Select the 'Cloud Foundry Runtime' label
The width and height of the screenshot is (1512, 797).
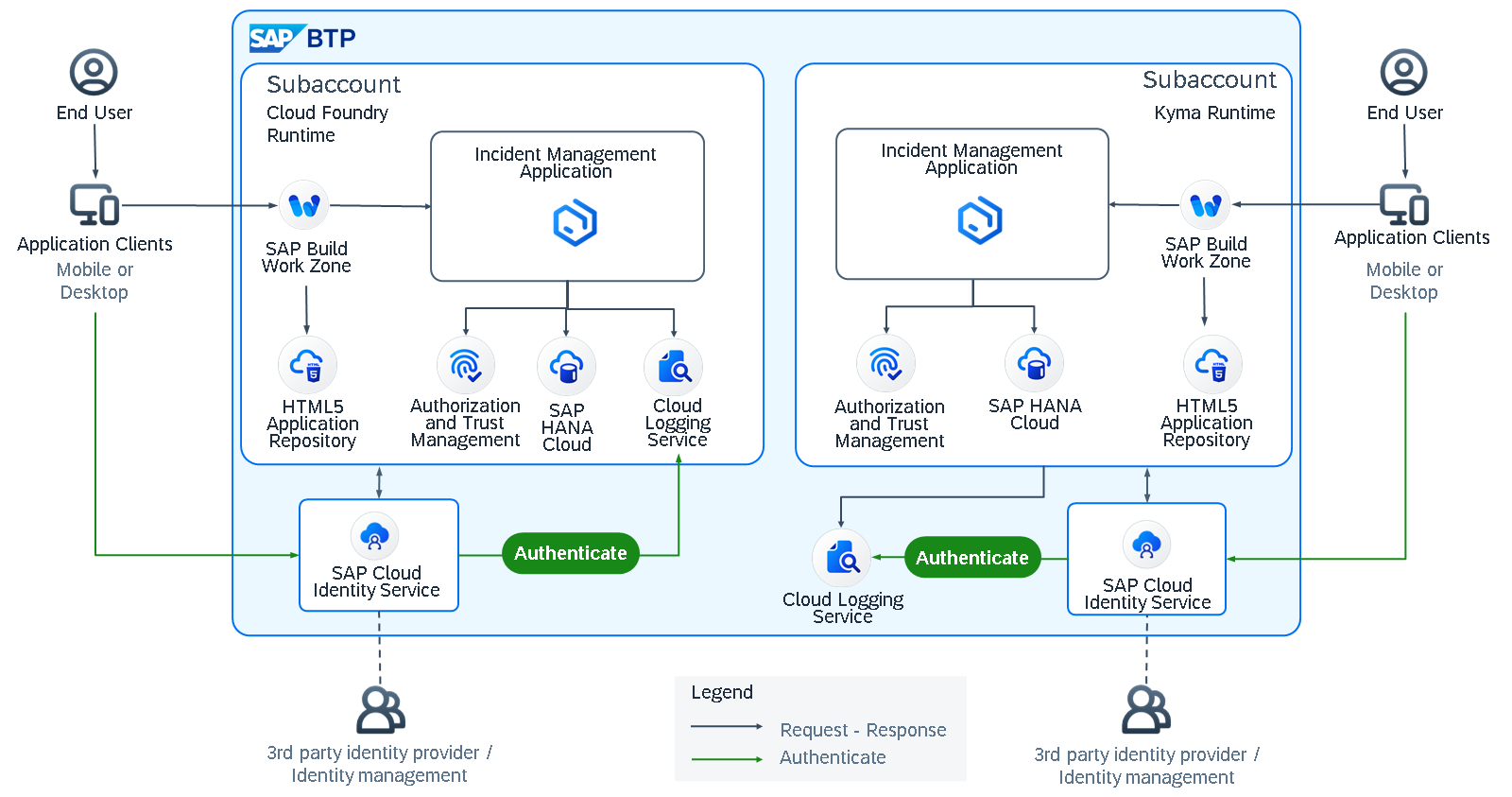(327, 124)
